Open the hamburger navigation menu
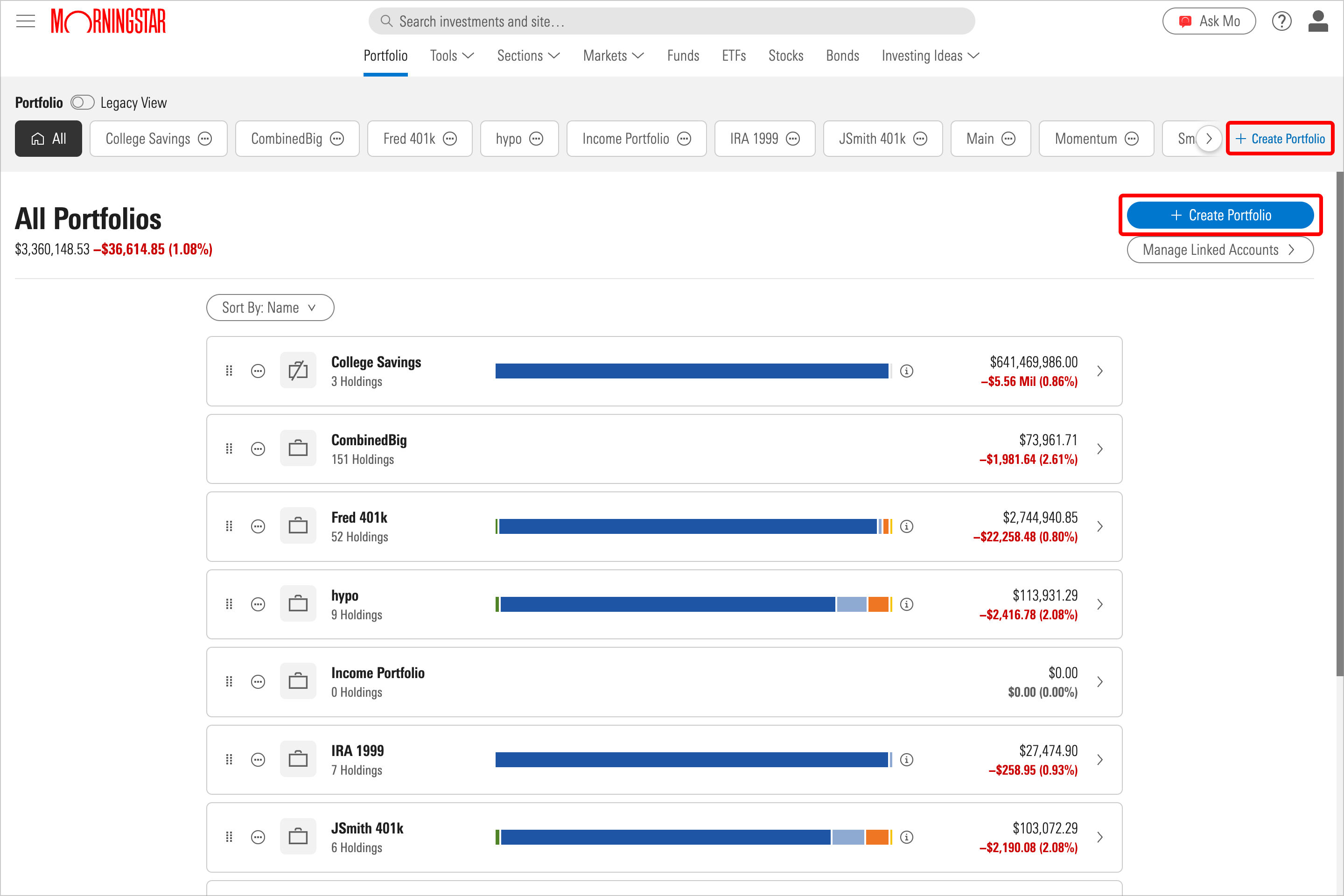 [25, 22]
